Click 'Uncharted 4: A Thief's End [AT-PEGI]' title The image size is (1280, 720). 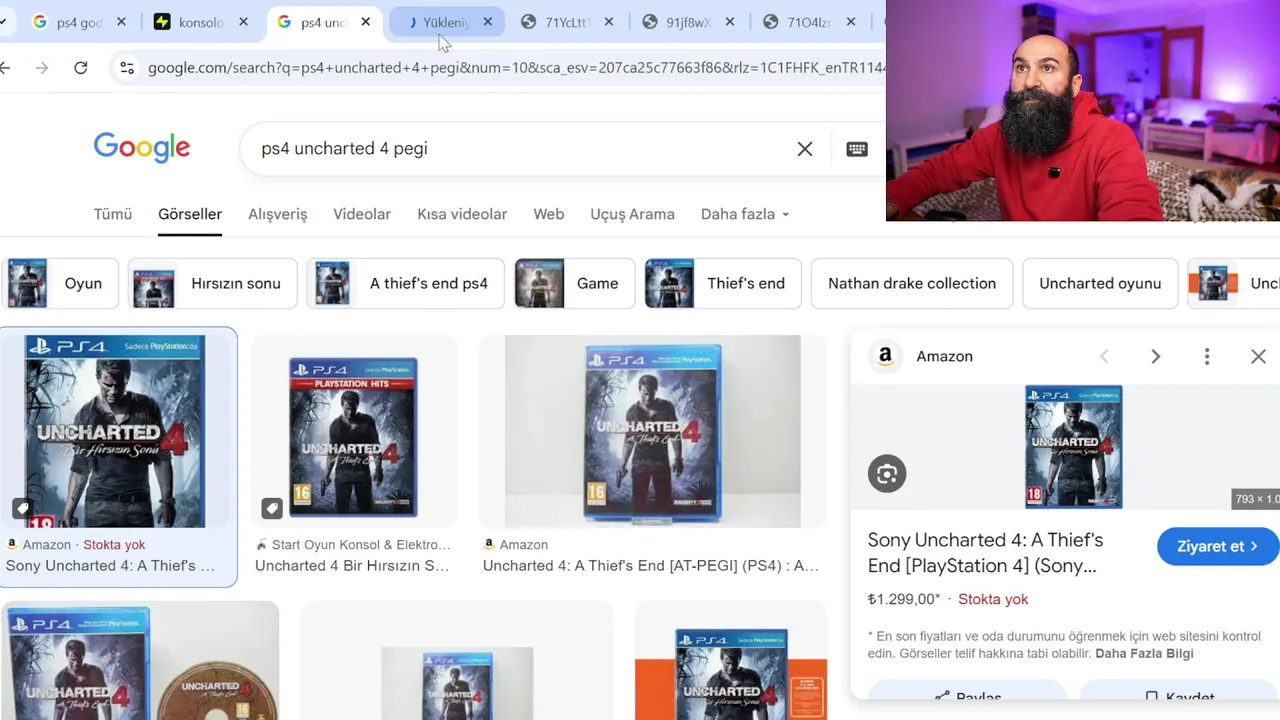tap(651, 566)
